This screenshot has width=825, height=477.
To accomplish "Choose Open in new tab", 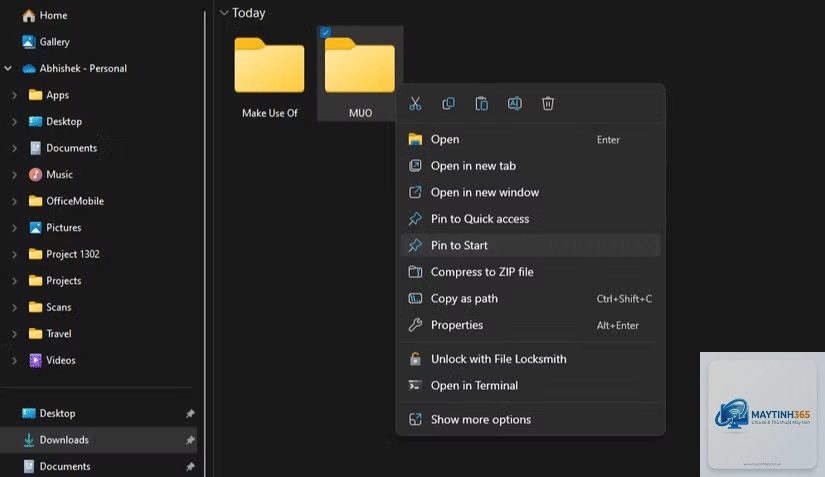I will (530, 166).
